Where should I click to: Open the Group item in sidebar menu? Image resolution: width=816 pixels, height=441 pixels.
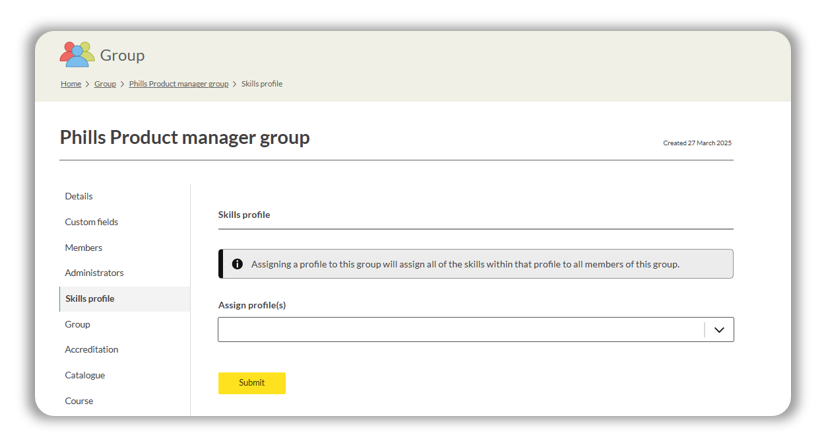click(77, 324)
